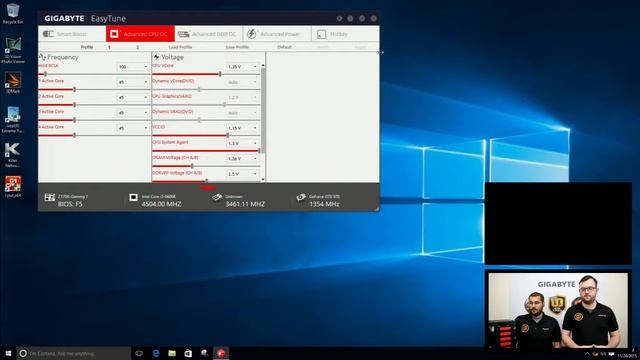Screen dimensions: 640x360
Task: Click Save Profile
Action: coord(237,47)
